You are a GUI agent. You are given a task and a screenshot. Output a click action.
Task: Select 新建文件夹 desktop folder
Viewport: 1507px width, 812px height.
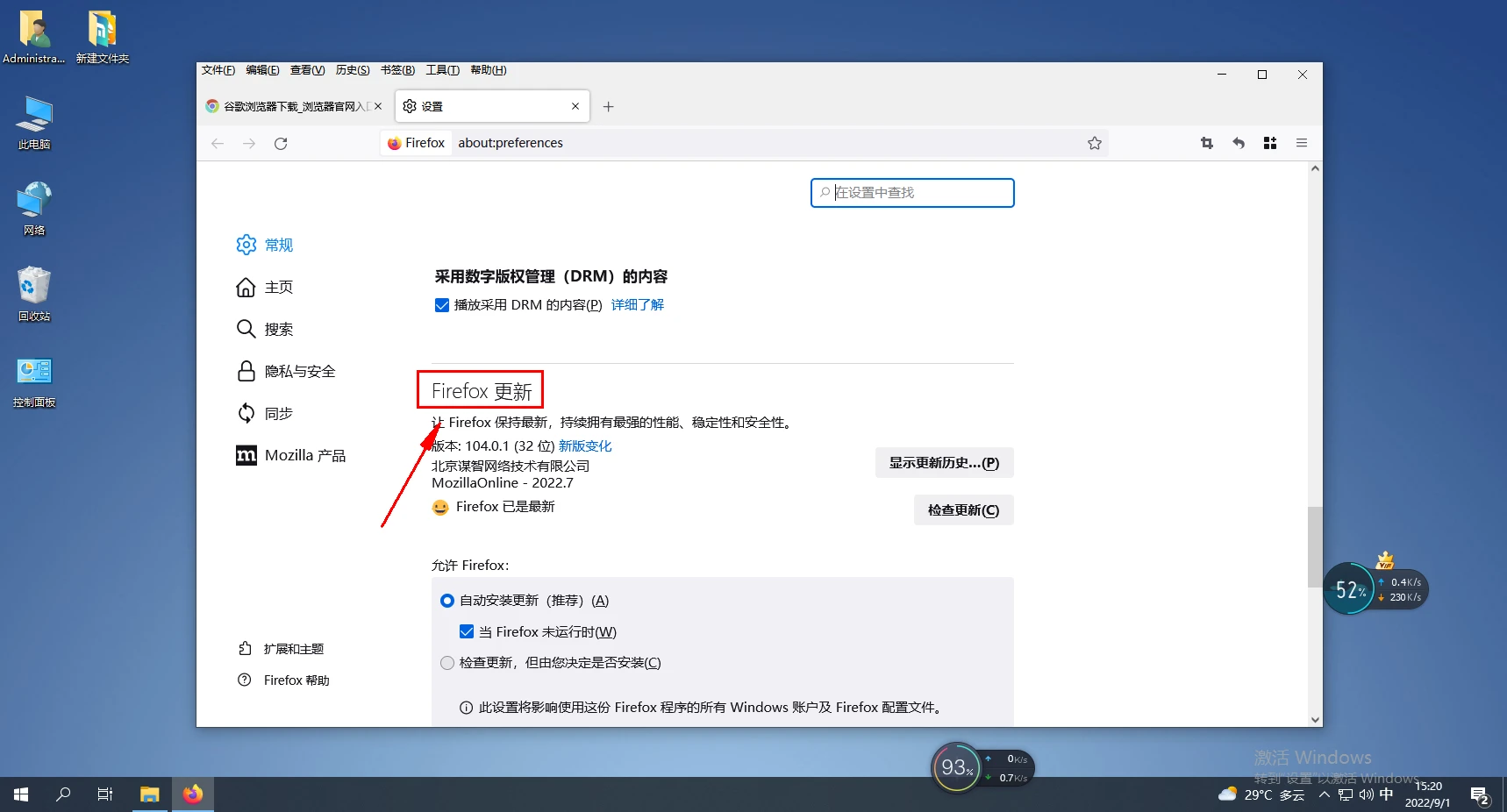pyautogui.click(x=103, y=37)
